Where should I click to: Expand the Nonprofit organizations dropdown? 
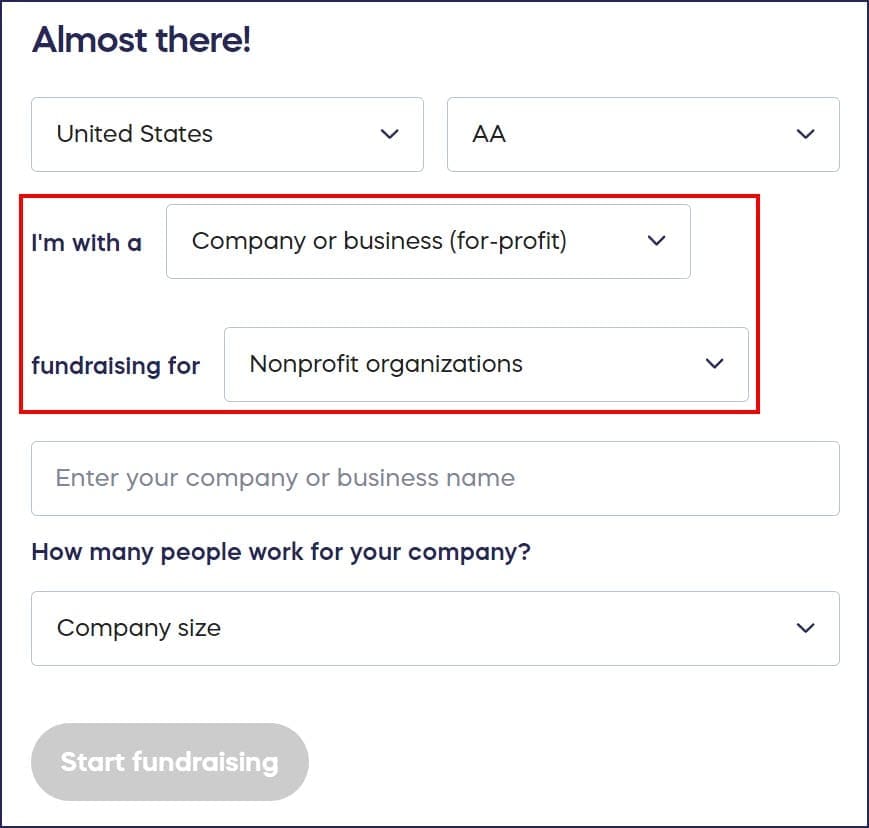pyautogui.click(x=485, y=364)
